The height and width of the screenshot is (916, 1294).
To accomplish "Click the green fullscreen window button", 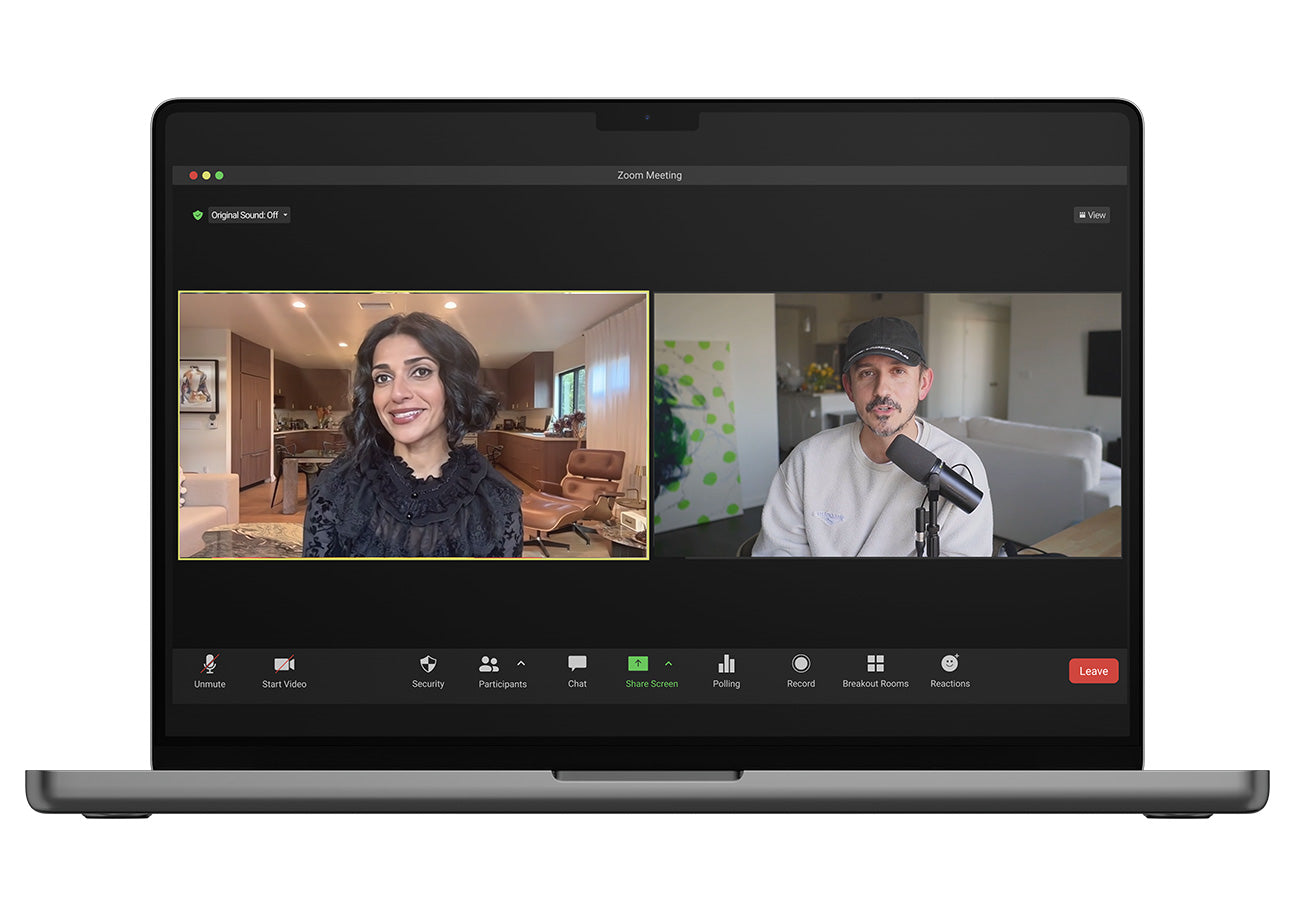I will [x=220, y=175].
